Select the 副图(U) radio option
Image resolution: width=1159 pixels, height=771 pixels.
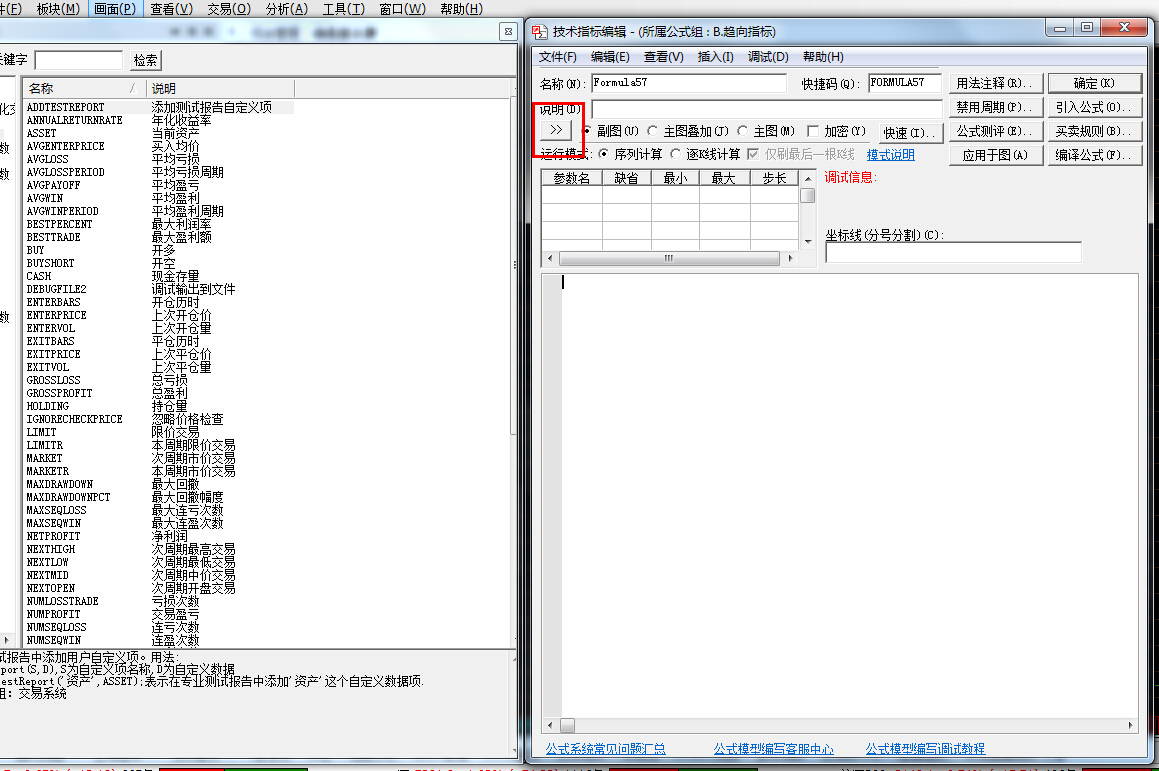tap(589, 131)
